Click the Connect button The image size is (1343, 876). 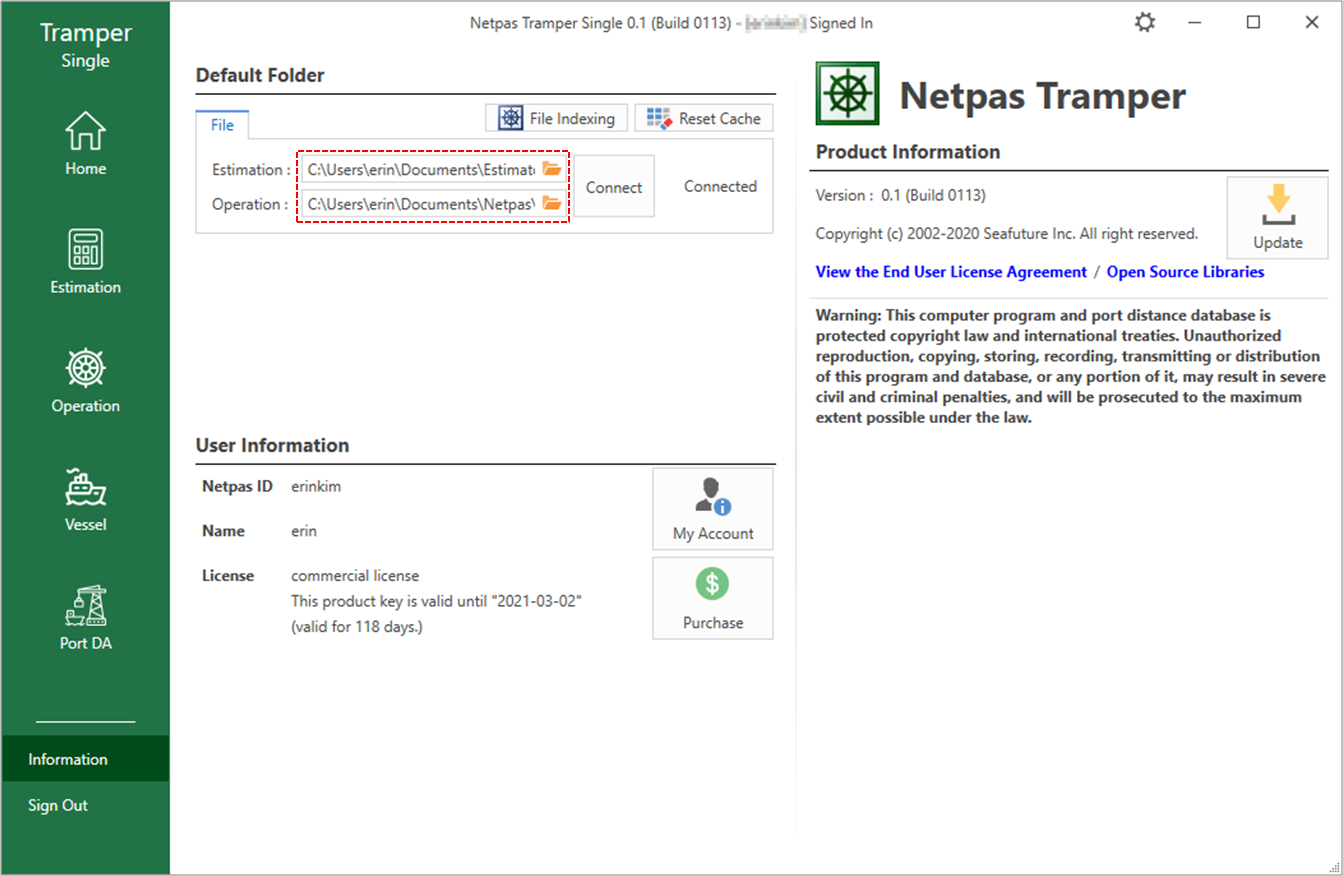click(614, 186)
